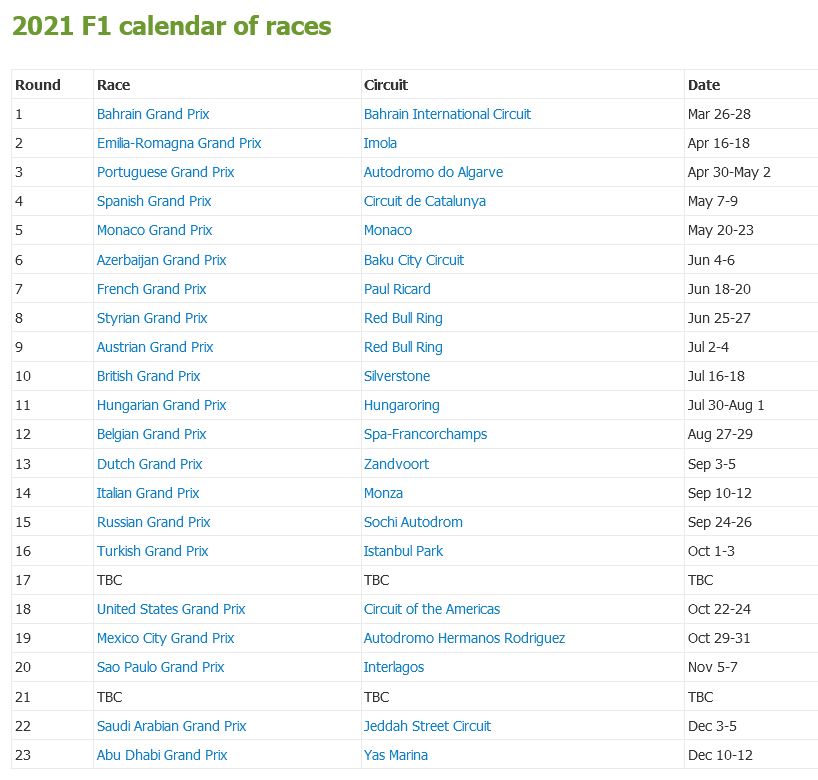Screen dimensions: 818x780
Task: Open the Circuit de Catalunya link
Action: click(x=425, y=201)
